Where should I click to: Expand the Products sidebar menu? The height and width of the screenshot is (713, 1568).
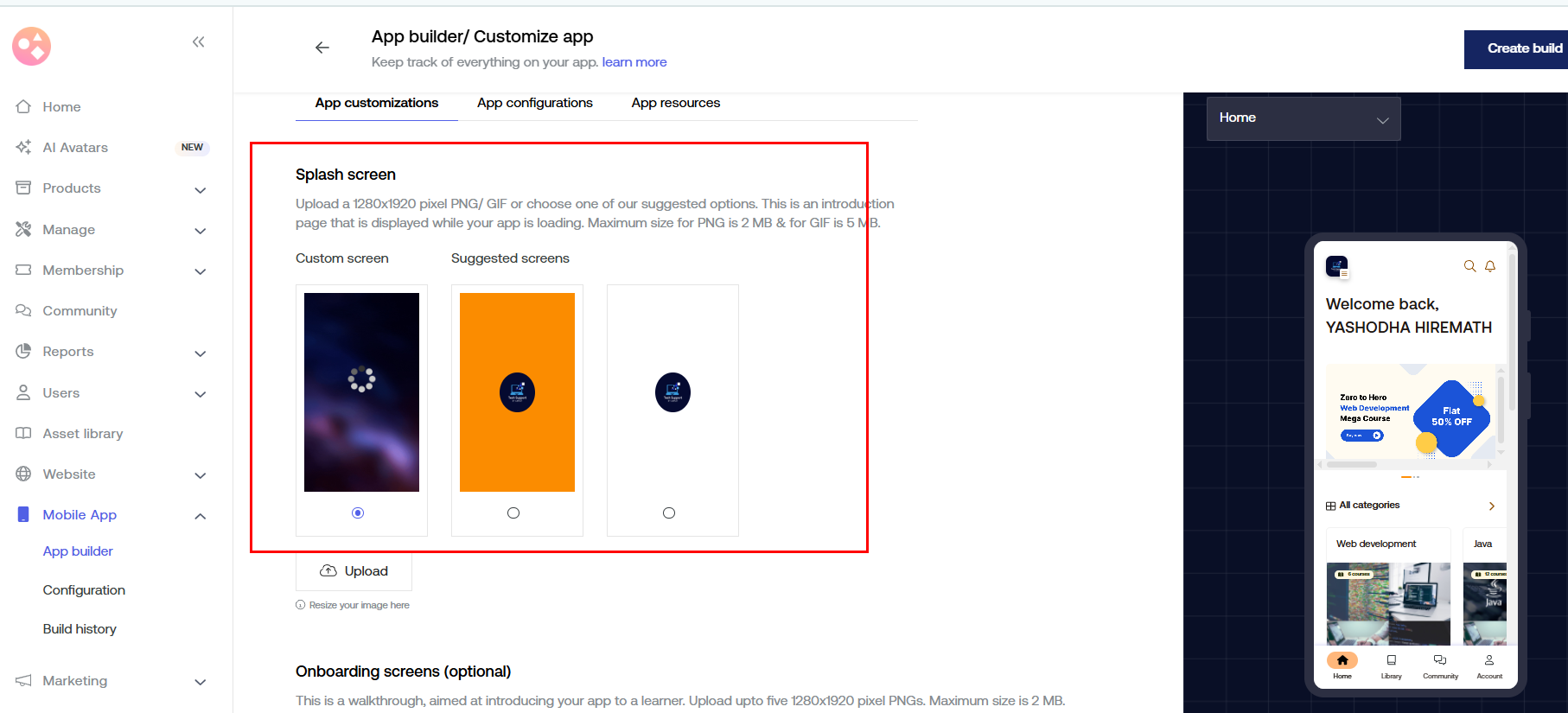[200, 189]
